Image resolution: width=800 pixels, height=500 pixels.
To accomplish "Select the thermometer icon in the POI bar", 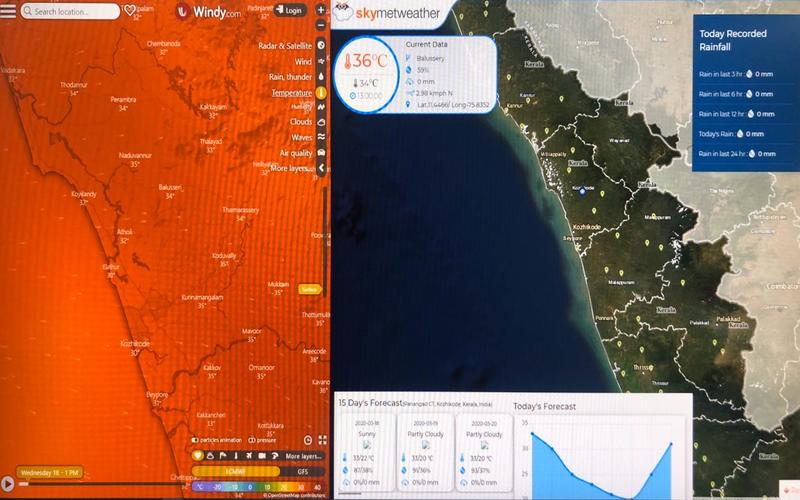I will [x=236, y=456].
